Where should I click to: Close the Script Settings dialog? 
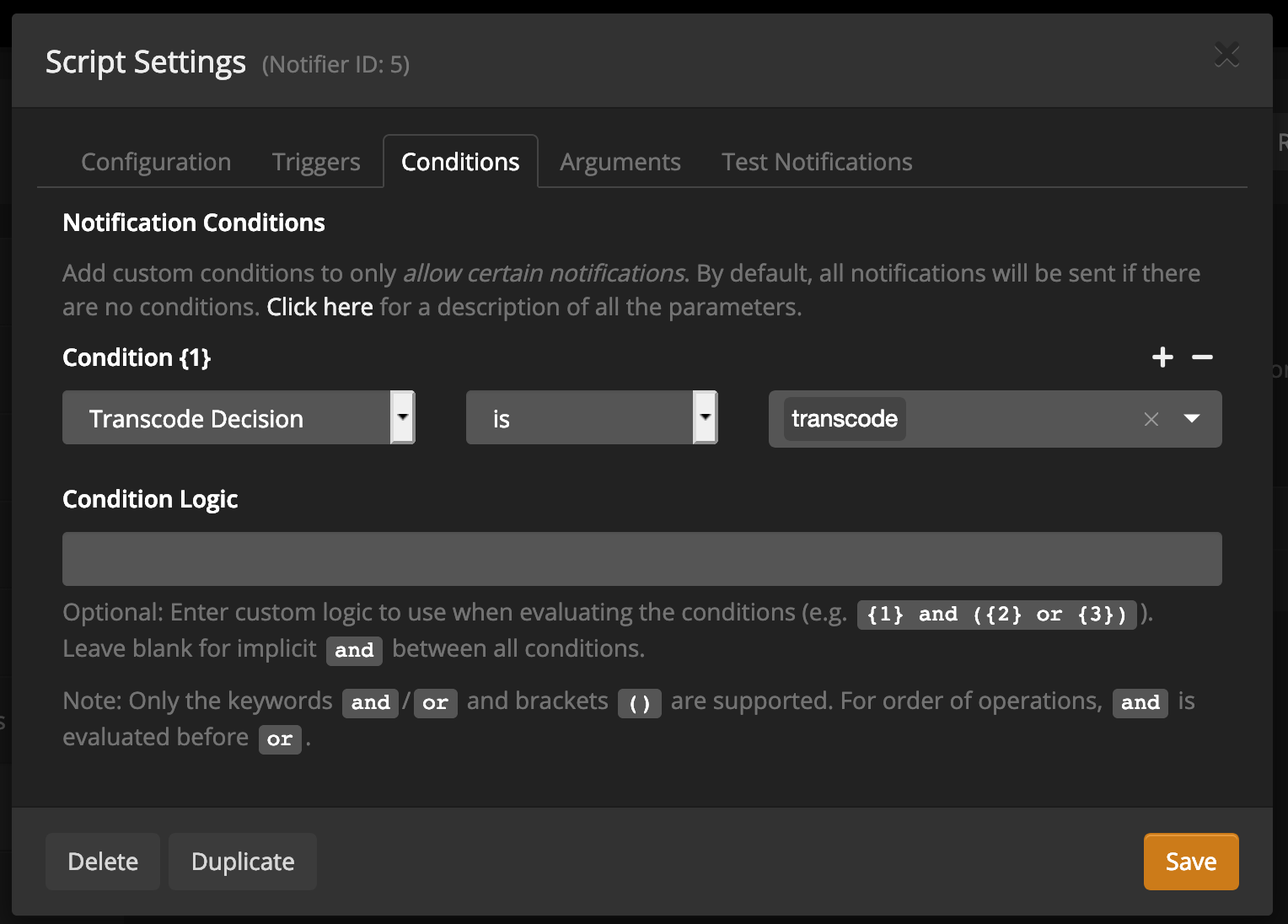(1227, 56)
